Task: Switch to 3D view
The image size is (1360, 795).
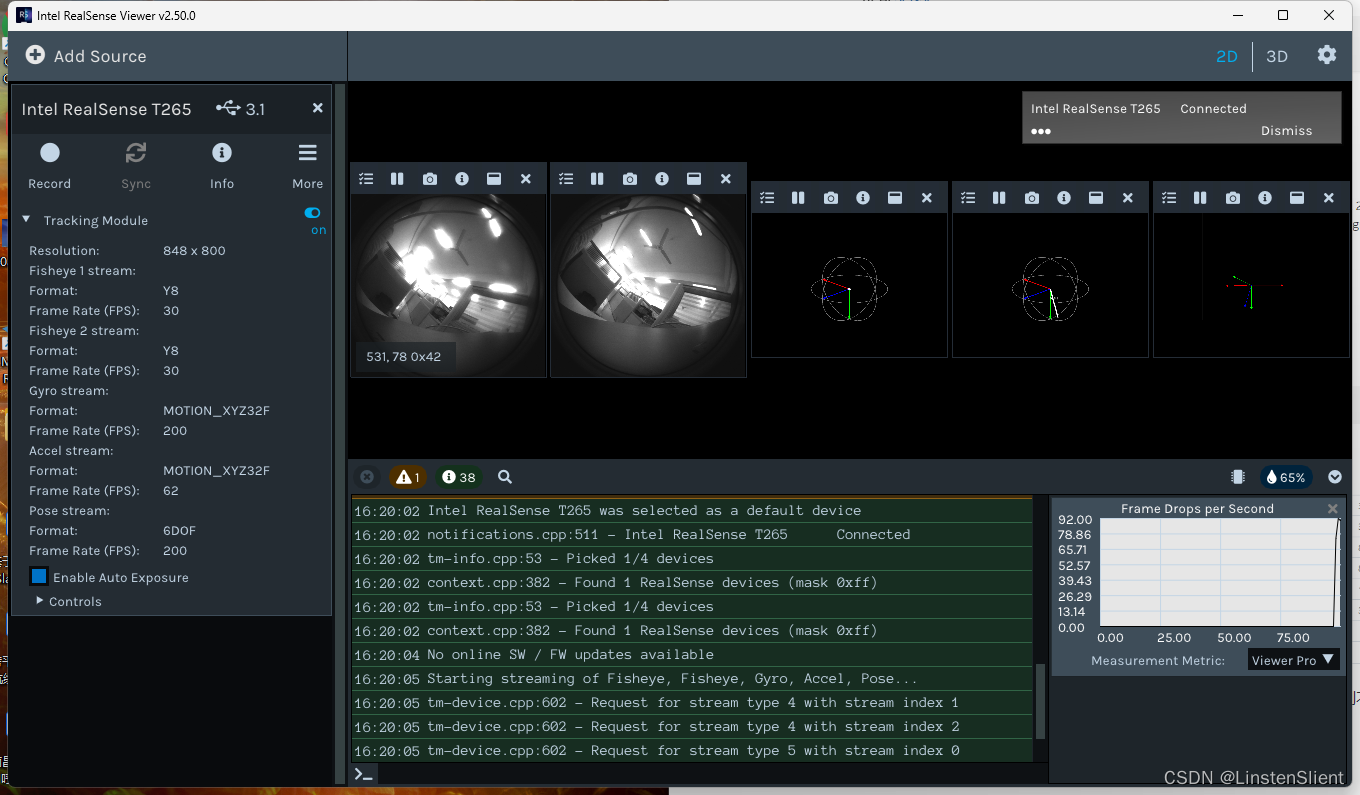Action: (1277, 56)
